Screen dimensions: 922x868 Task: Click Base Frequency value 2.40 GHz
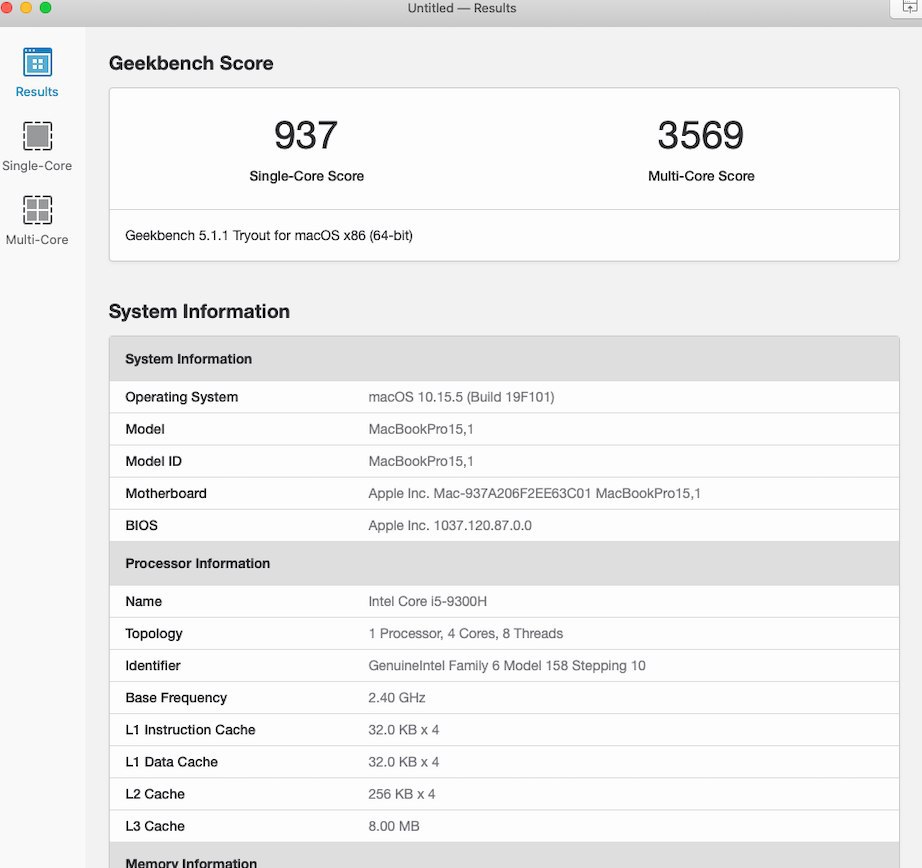tap(397, 697)
